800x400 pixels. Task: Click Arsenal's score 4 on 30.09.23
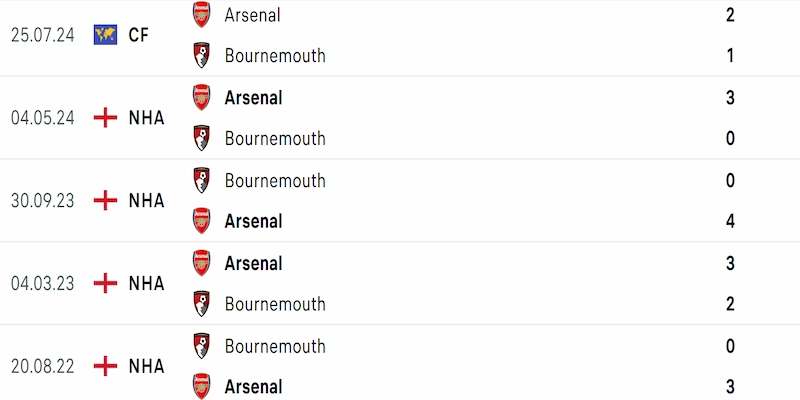pos(730,221)
